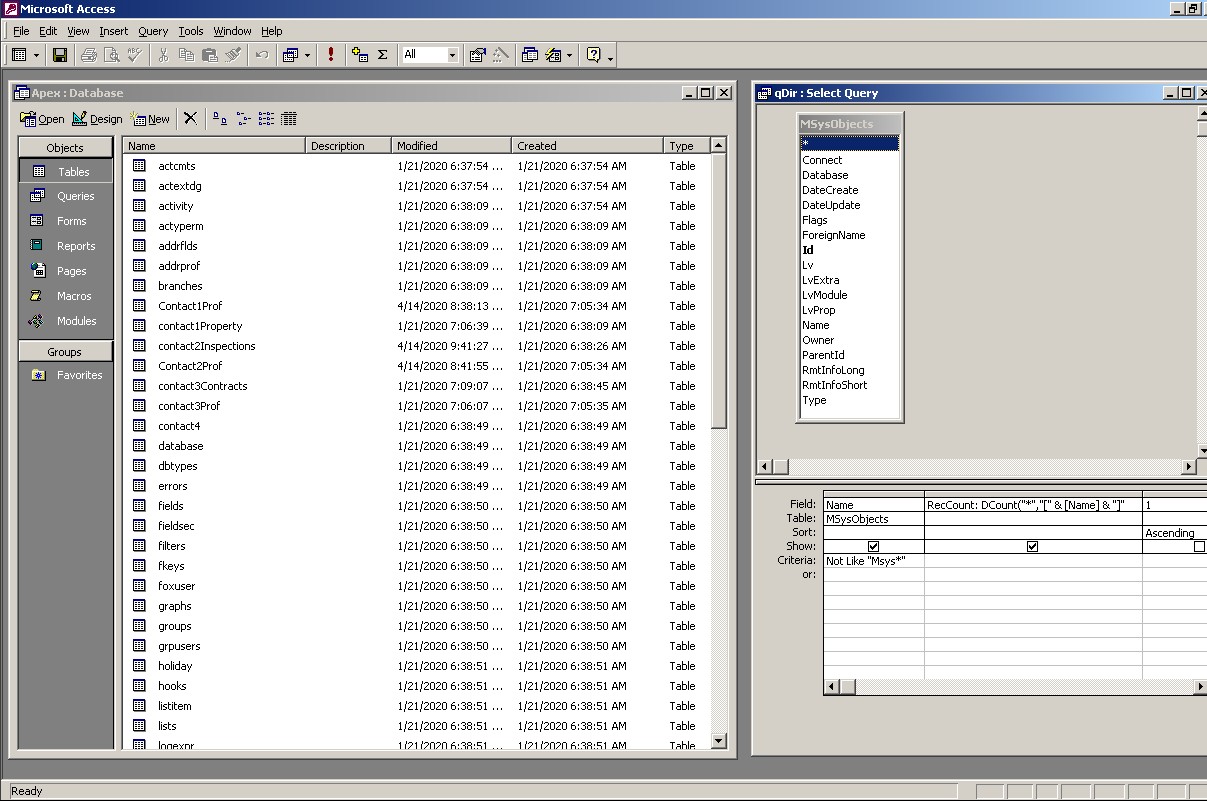The image size is (1207, 801).
Task: Click the Groups header bar
Action: pos(65,351)
